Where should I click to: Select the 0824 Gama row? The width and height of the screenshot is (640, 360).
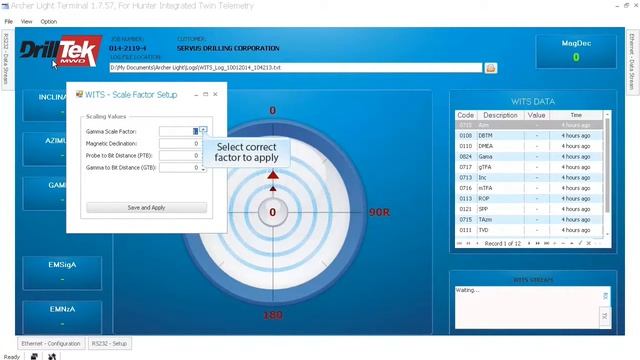[x=529, y=156]
